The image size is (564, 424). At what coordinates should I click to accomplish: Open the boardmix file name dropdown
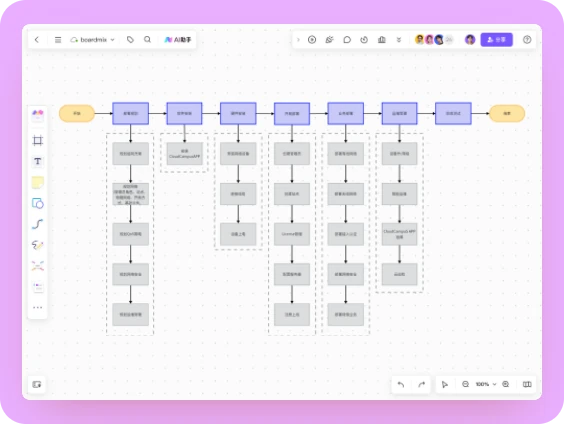click(x=93, y=40)
